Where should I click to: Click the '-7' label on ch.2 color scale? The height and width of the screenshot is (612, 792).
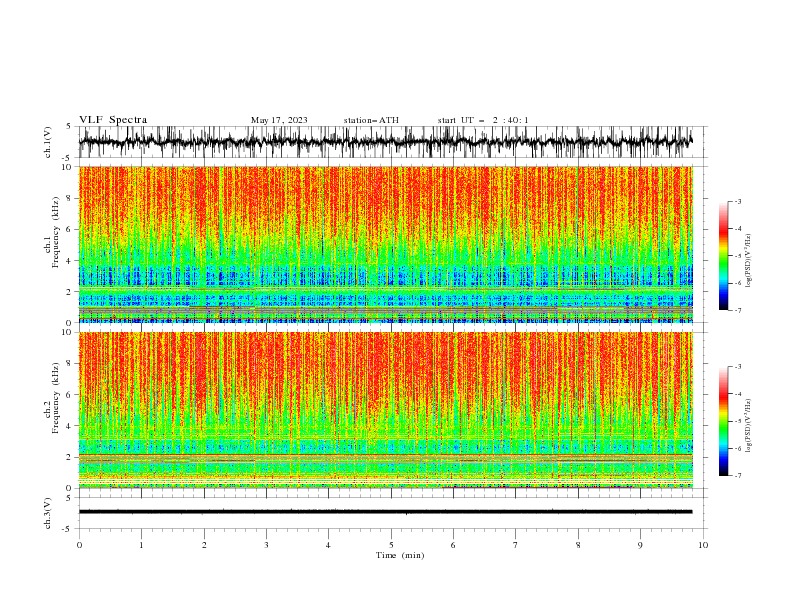(737, 476)
